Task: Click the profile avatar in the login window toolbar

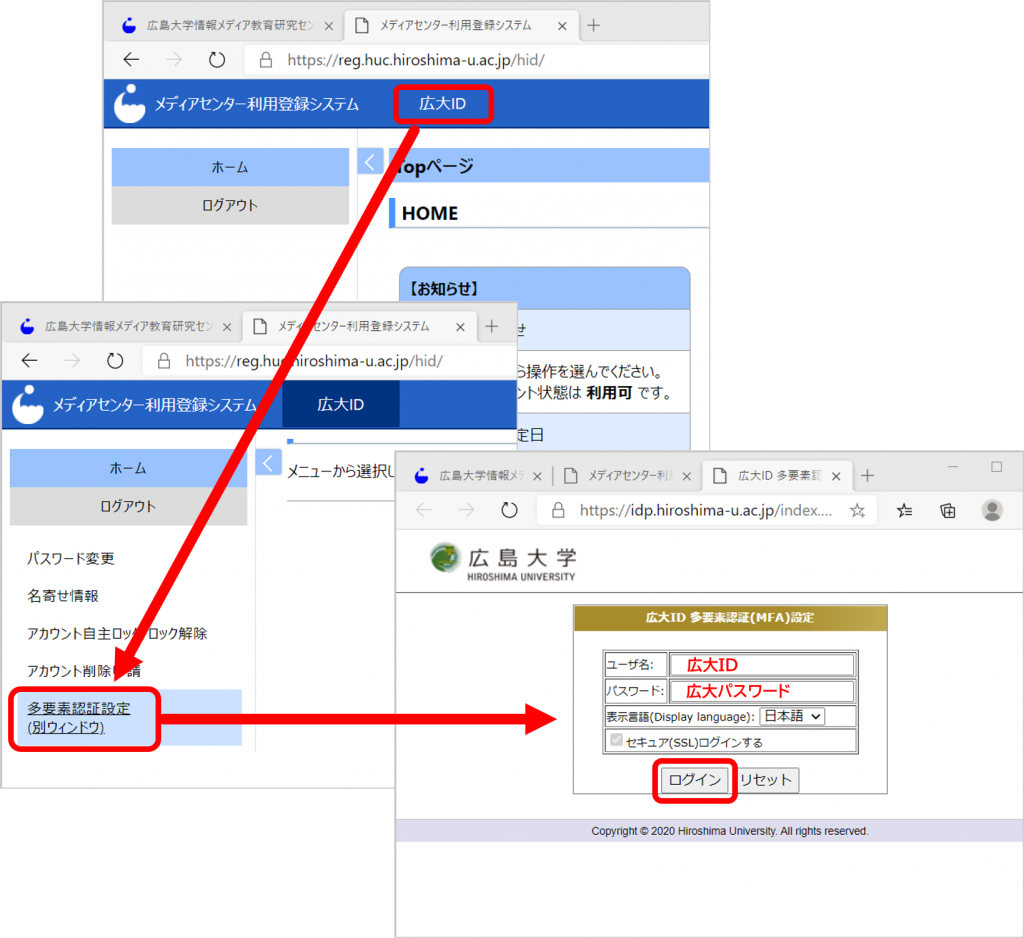Action: [992, 510]
